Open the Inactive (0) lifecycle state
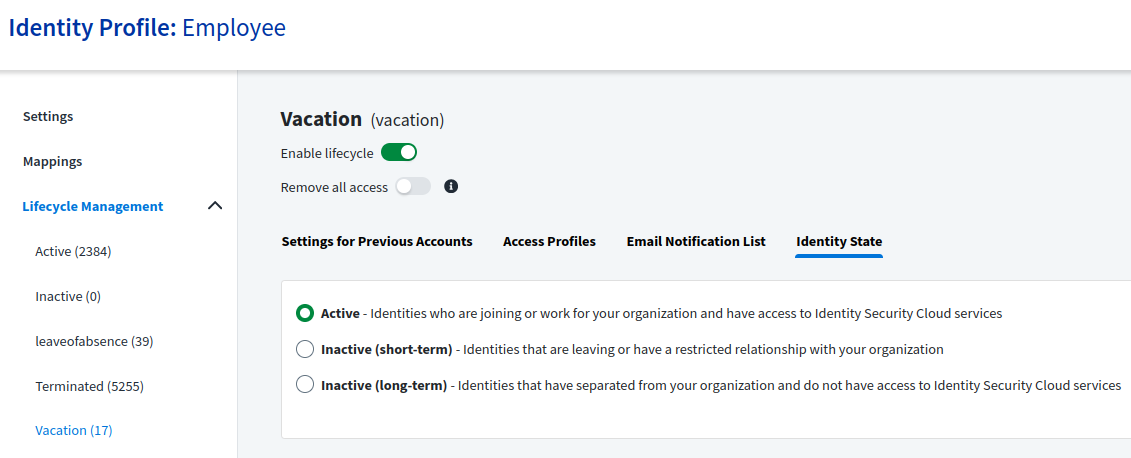1131x458 pixels. coord(68,296)
